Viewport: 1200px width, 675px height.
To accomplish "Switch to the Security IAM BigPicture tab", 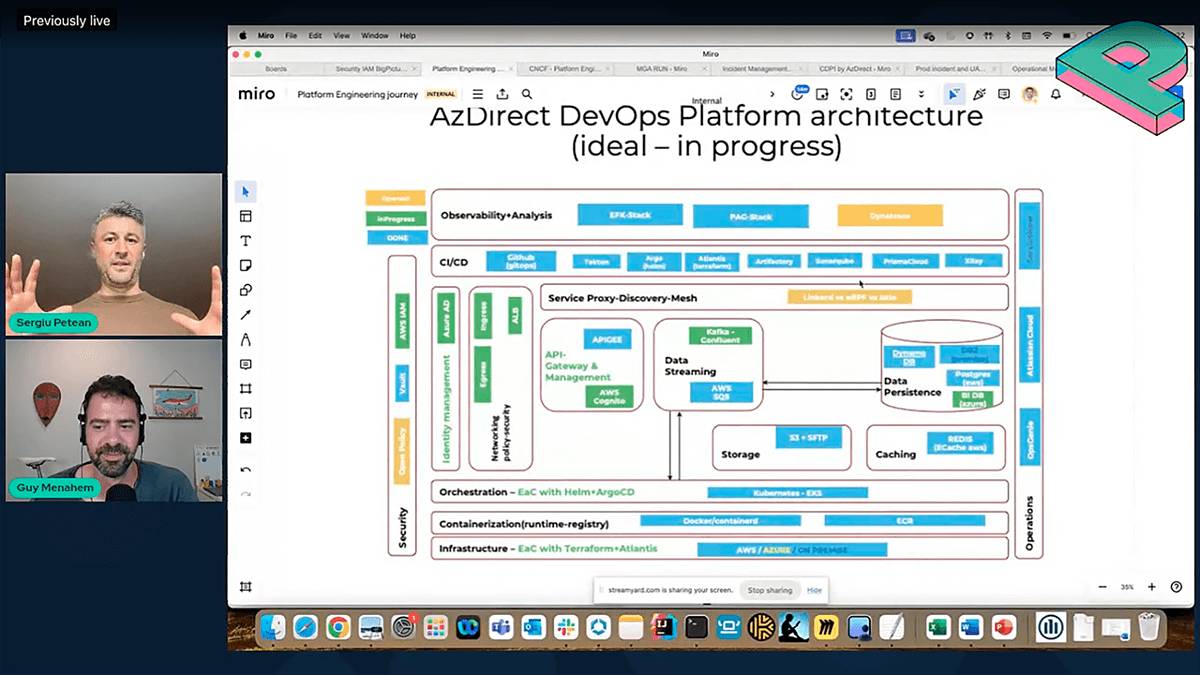I will [373, 69].
